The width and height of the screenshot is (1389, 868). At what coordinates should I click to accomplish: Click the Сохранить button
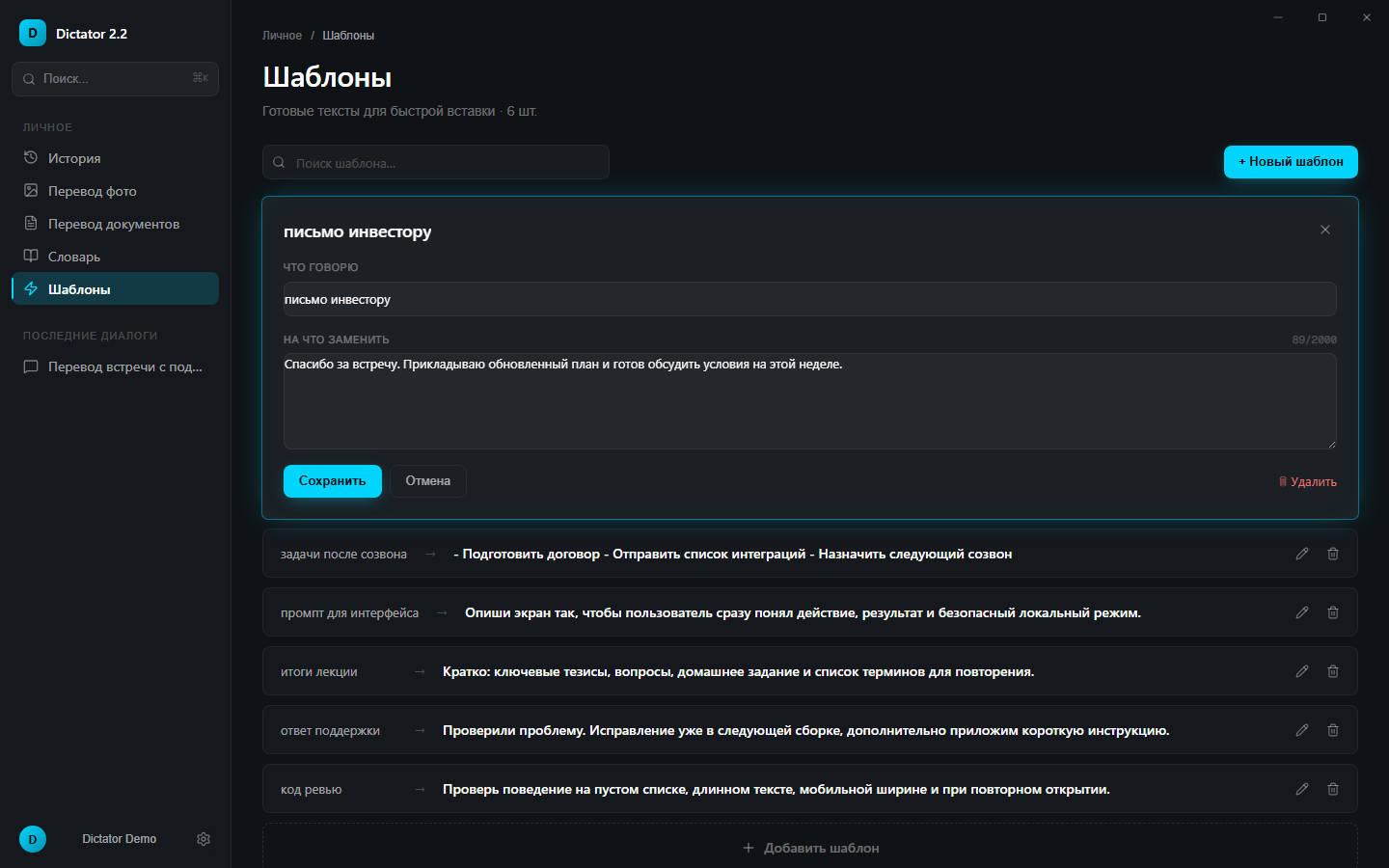click(x=333, y=481)
